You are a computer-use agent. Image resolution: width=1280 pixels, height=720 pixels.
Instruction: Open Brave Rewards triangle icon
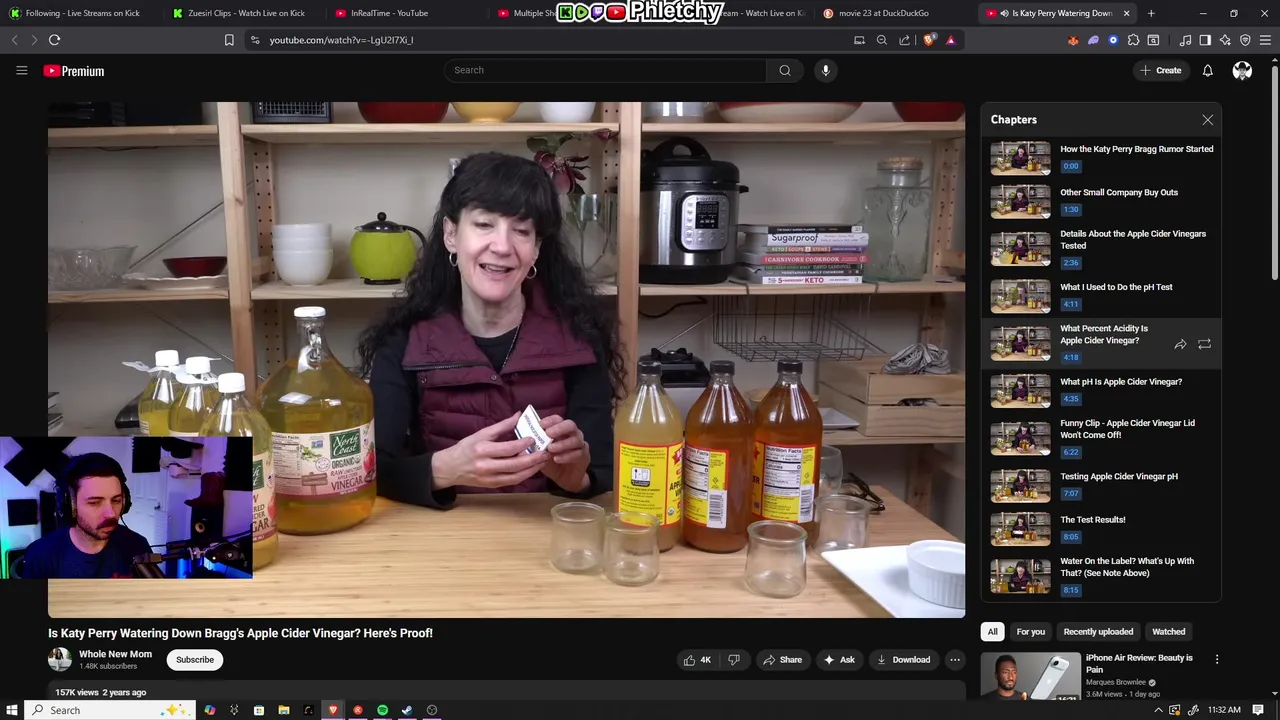coord(950,40)
